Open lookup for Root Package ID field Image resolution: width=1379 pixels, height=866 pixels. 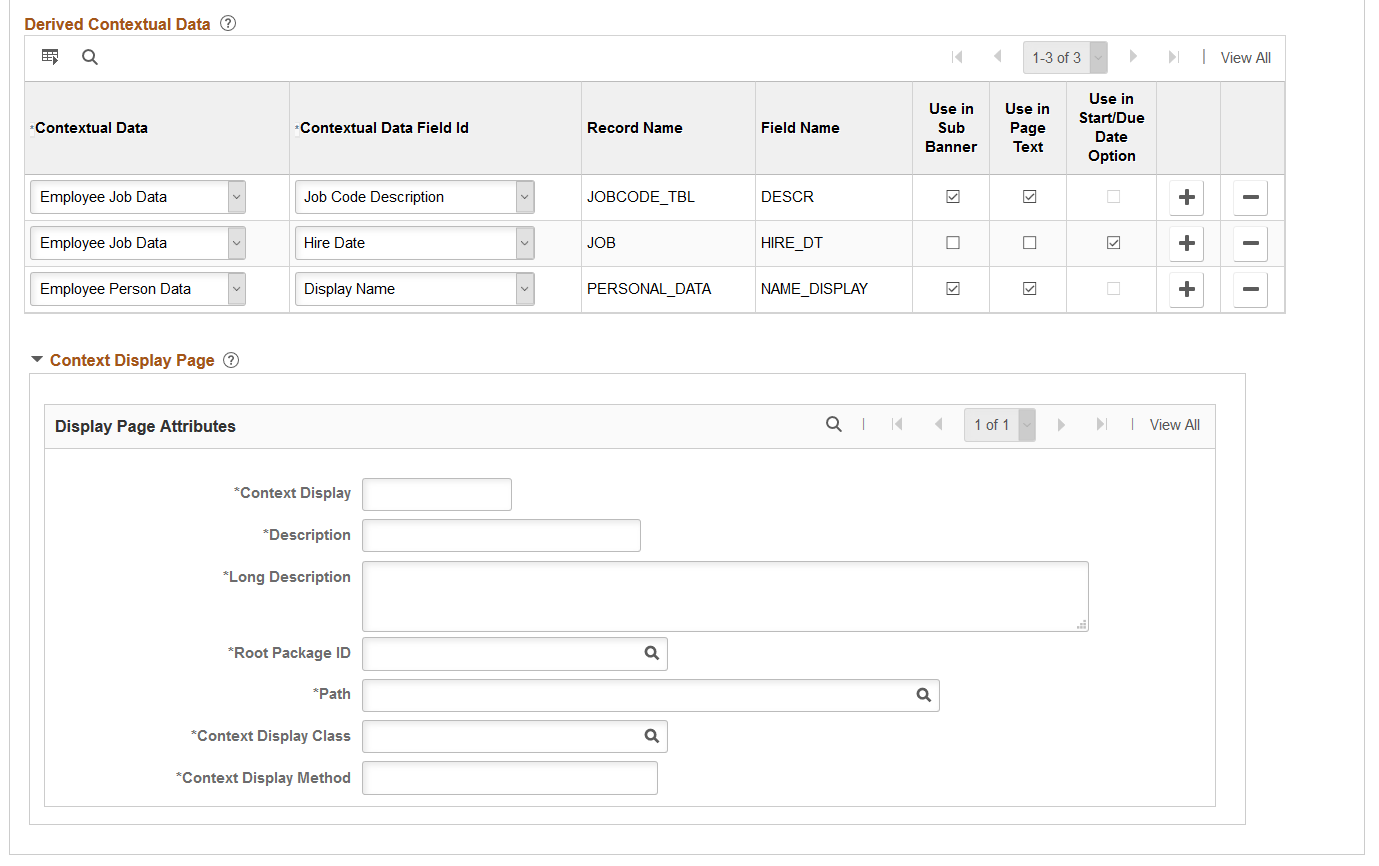point(652,653)
